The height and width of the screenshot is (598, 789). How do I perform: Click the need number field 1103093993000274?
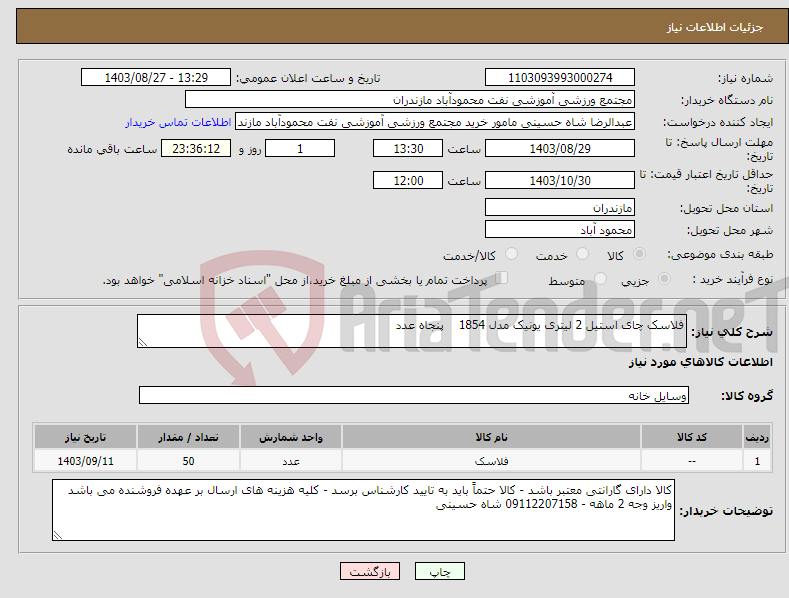point(560,78)
